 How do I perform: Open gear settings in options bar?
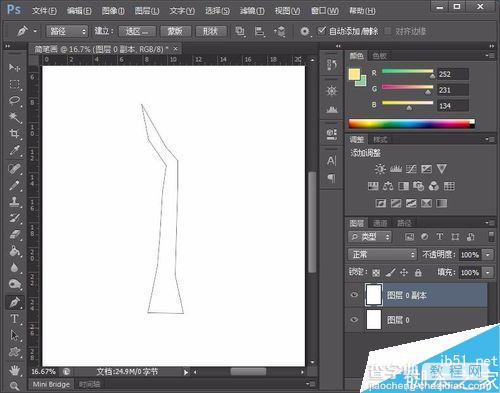305,32
